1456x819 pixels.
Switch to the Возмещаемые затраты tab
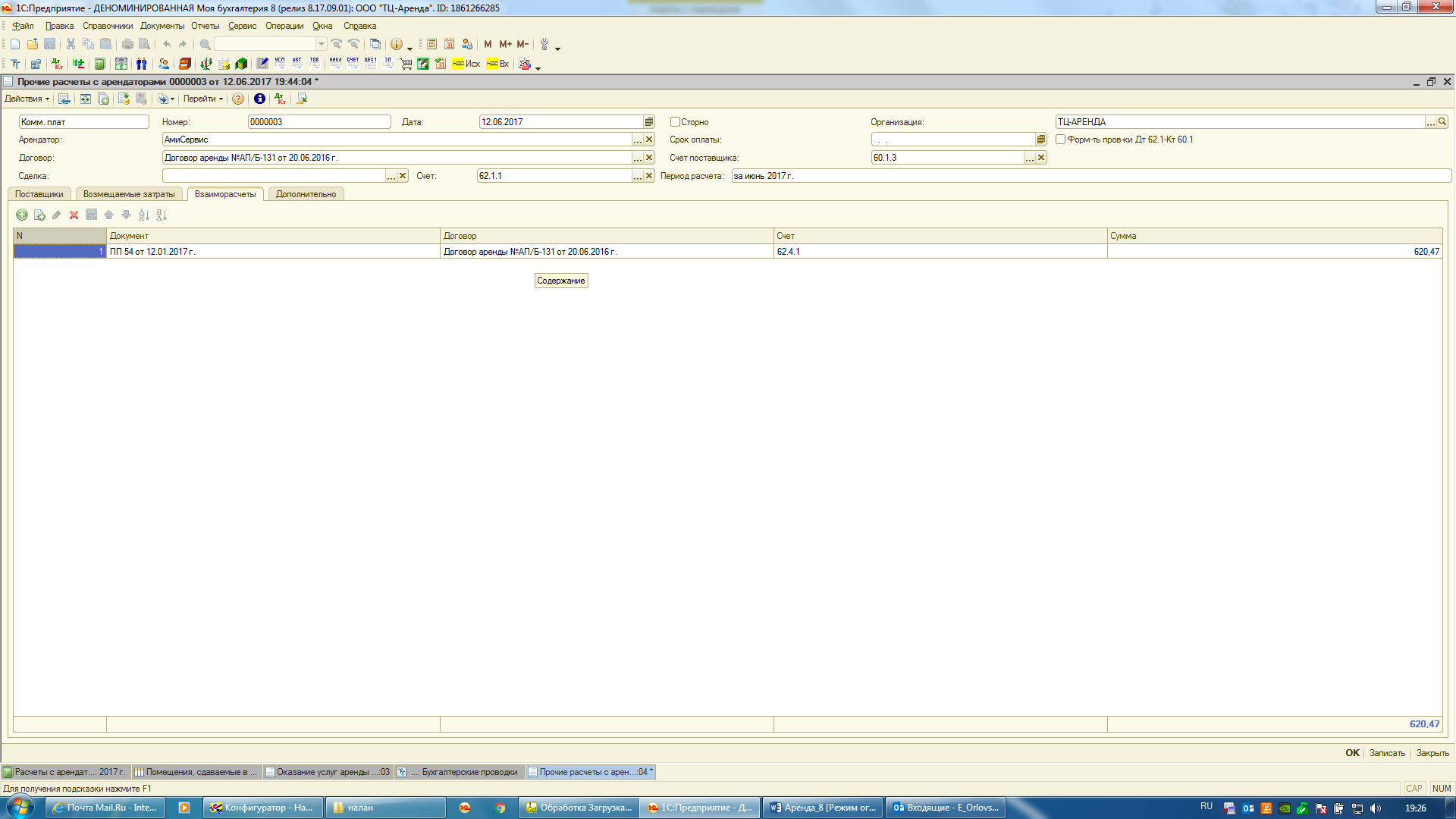[129, 195]
